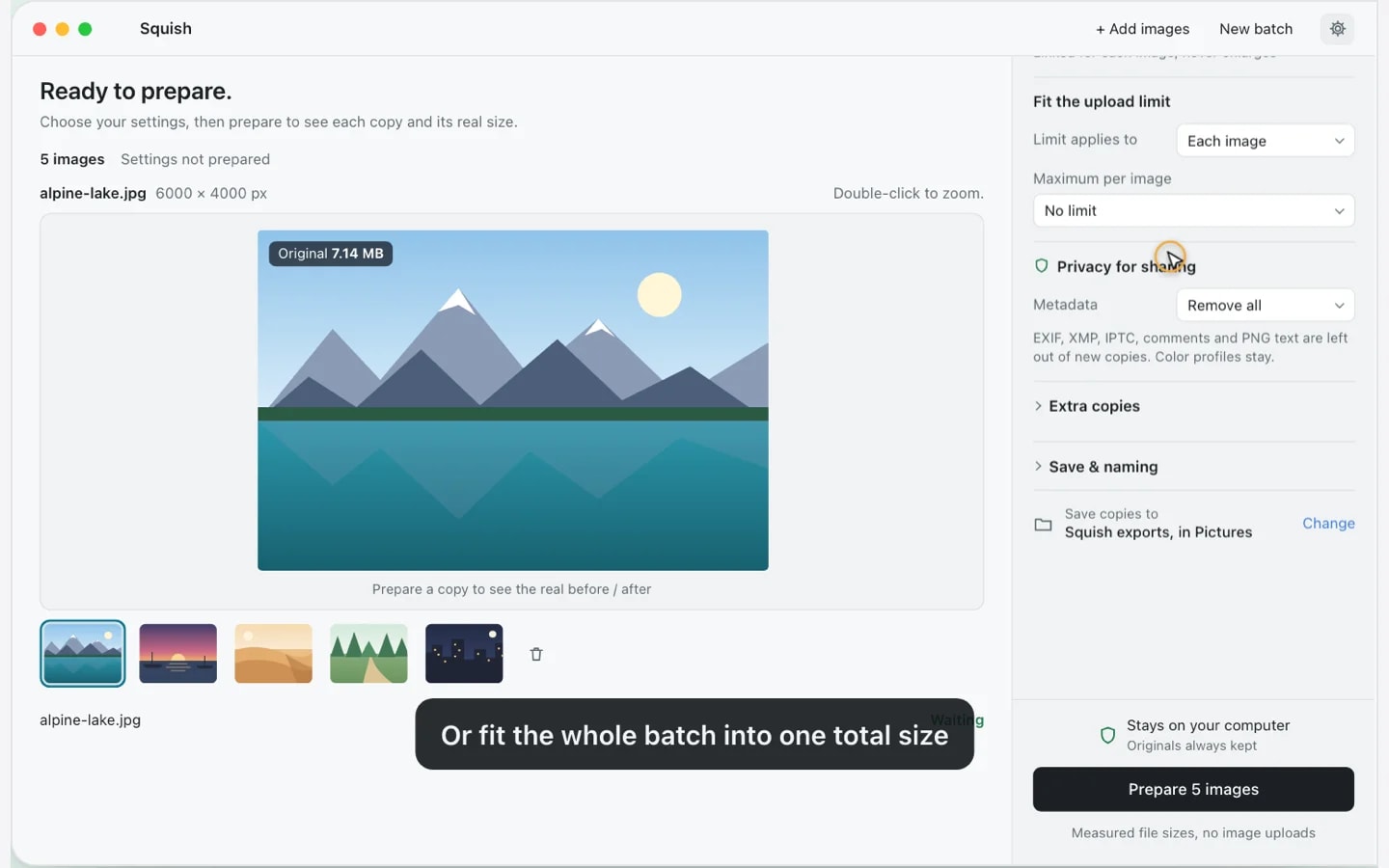Click the shield icon by Privacy for sharing
Image resolution: width=1389 pixels, height=868 pixels.
coord(1042,266)
